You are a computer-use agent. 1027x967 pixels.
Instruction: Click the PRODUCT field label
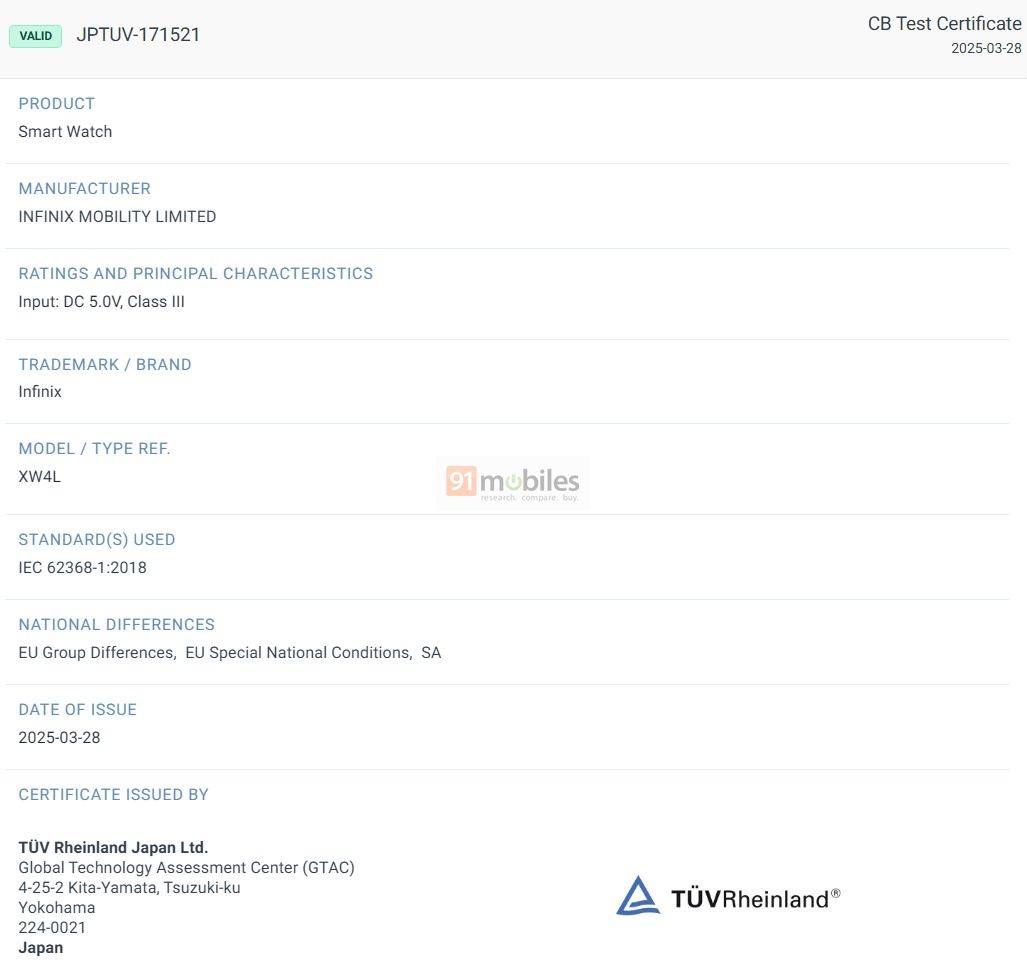click(x=57, y=104)
